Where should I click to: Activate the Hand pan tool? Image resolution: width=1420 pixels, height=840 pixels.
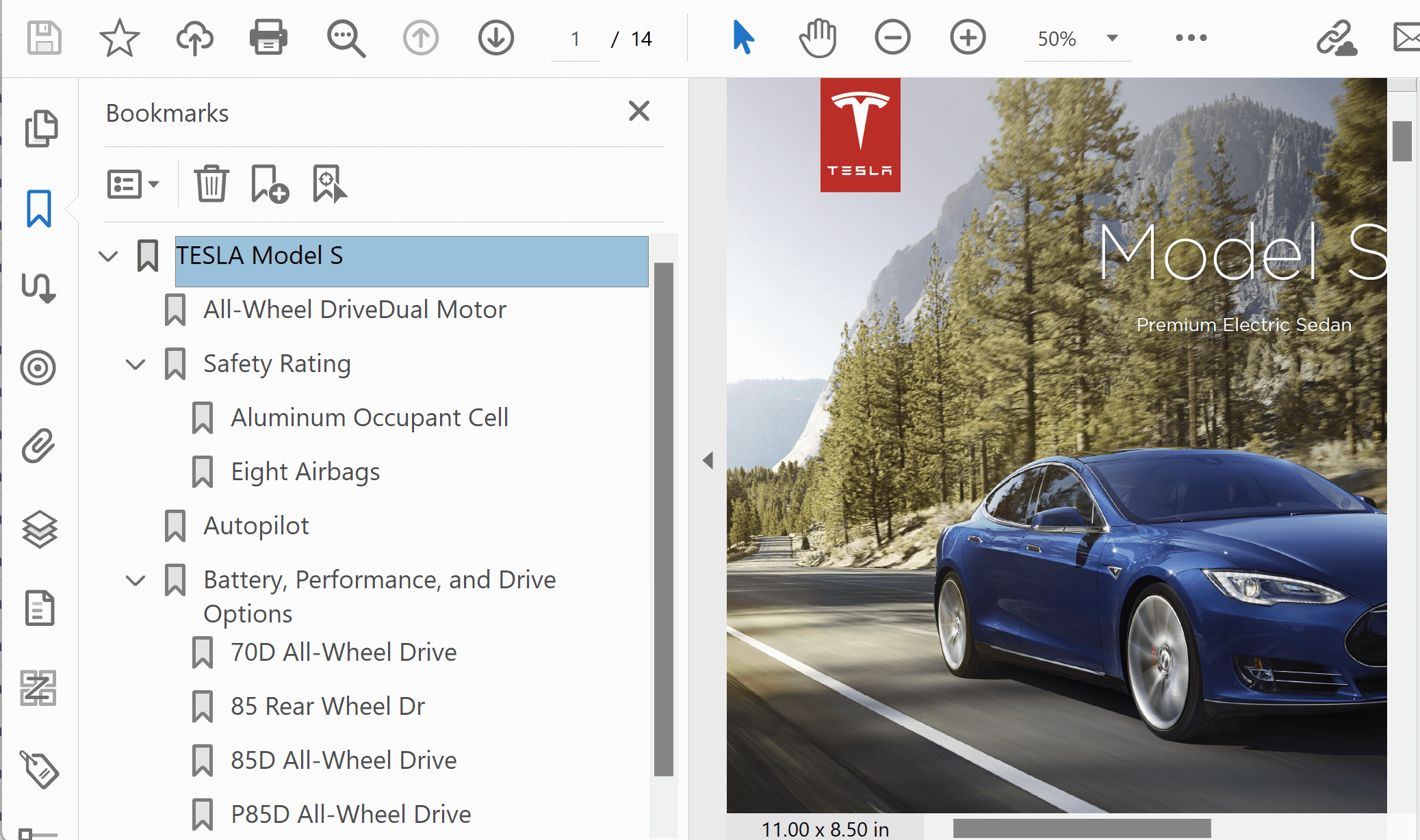click(818, 38)
